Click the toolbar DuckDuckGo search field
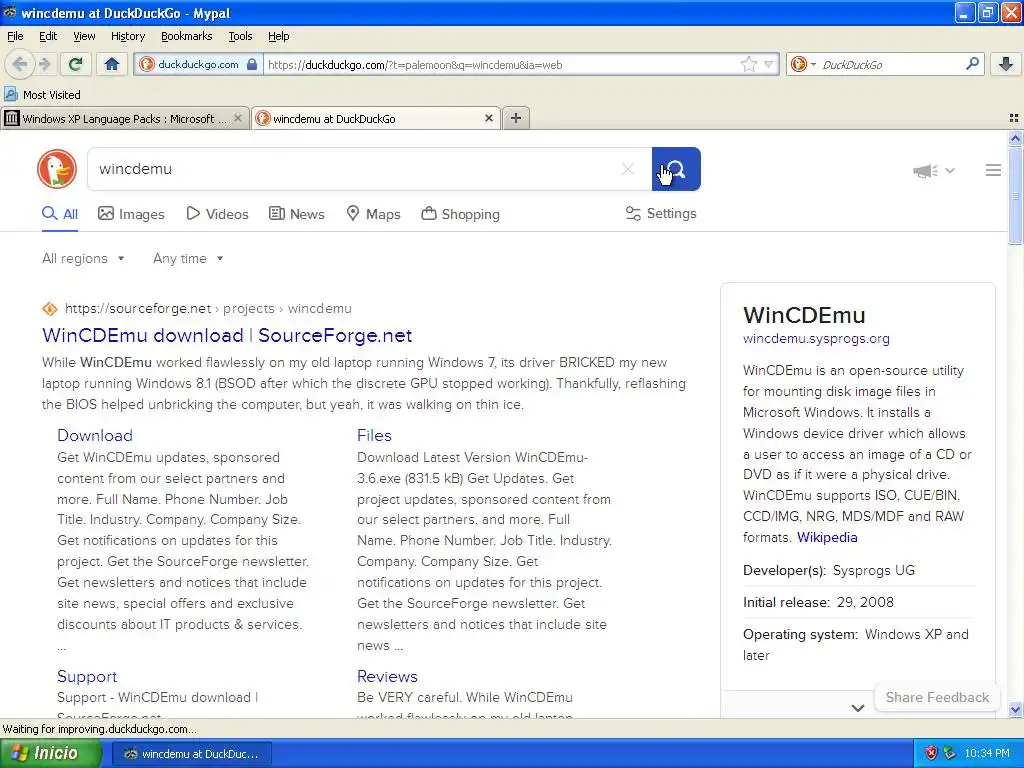 (x=889, y=64)
